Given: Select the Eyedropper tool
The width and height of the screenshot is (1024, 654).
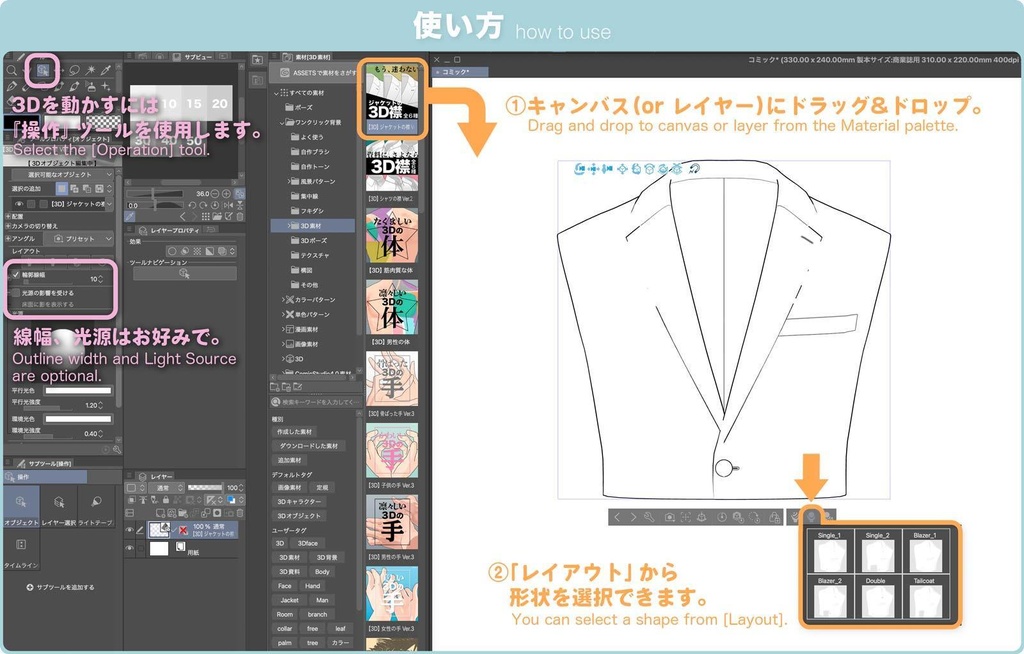Looking at the screenshot, I should pos(106,70).
